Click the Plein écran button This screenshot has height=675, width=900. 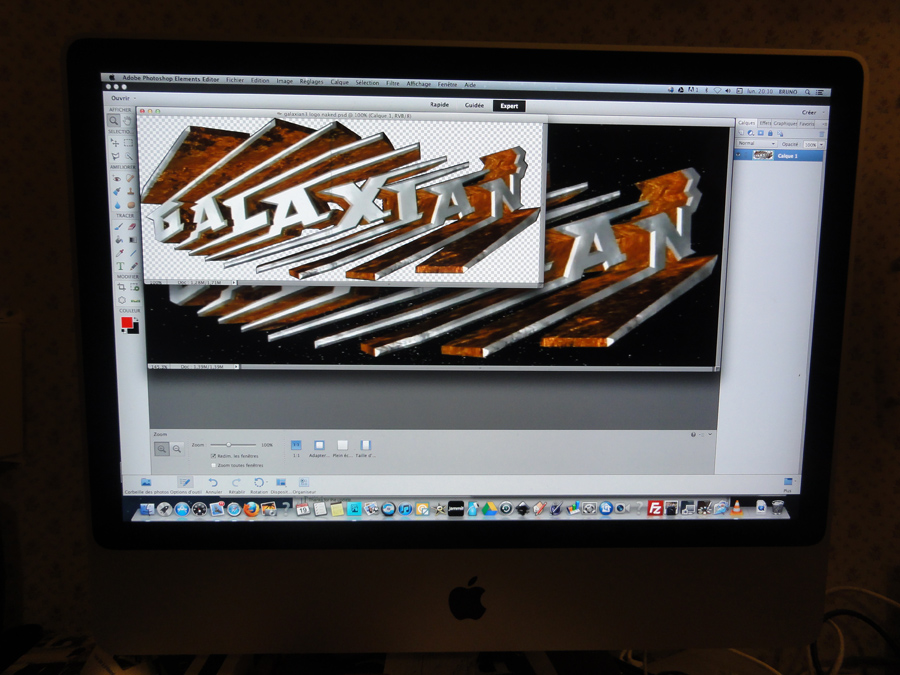click(x=343, y=448)
